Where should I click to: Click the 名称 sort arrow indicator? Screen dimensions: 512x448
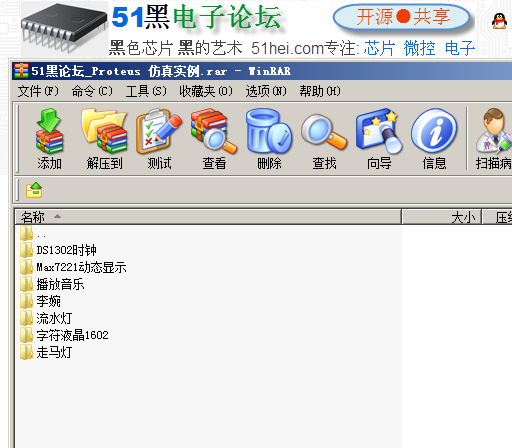tap(57, 216)
